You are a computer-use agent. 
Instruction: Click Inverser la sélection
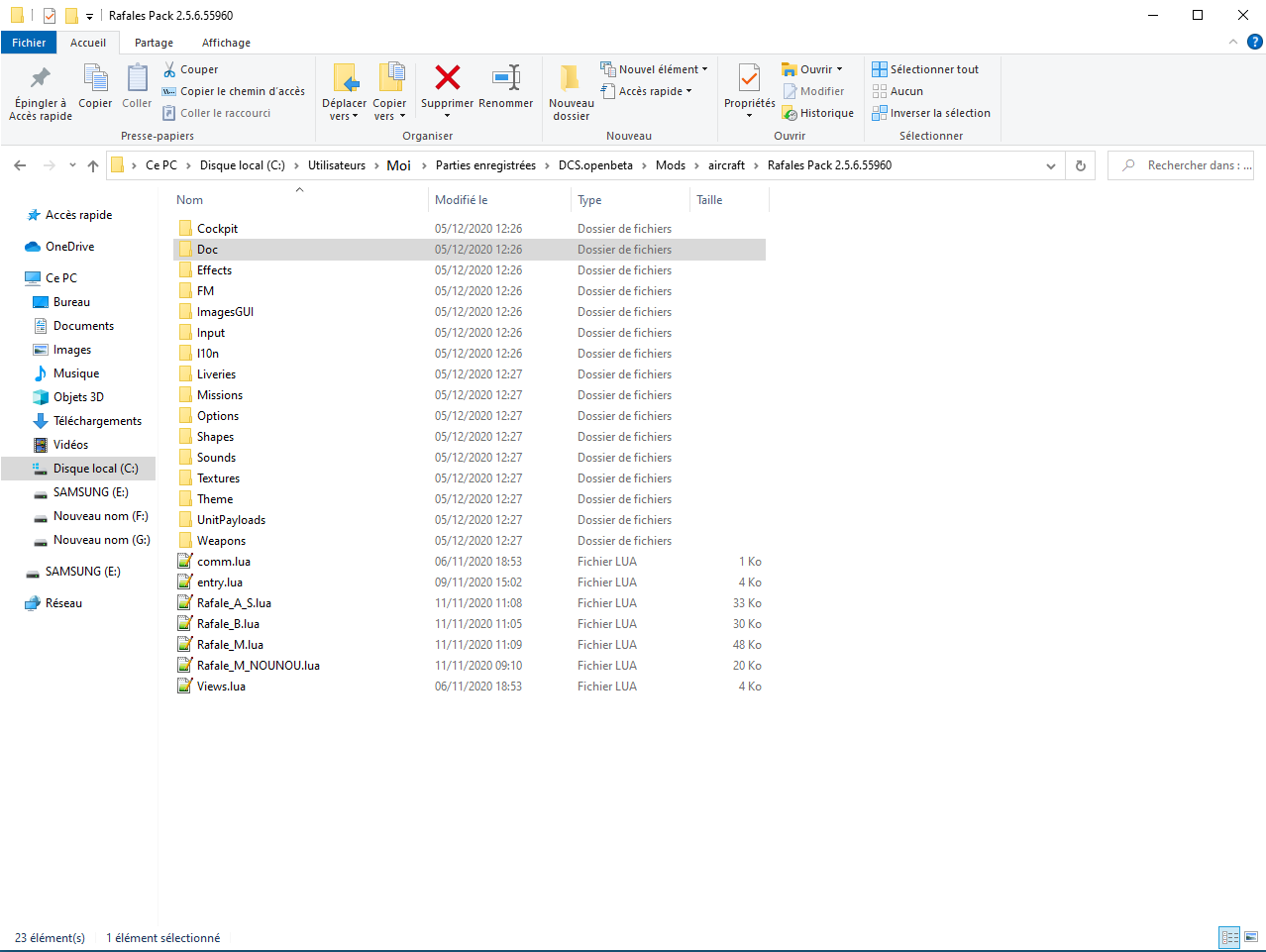pyautogui.click(x=931, y=113)
